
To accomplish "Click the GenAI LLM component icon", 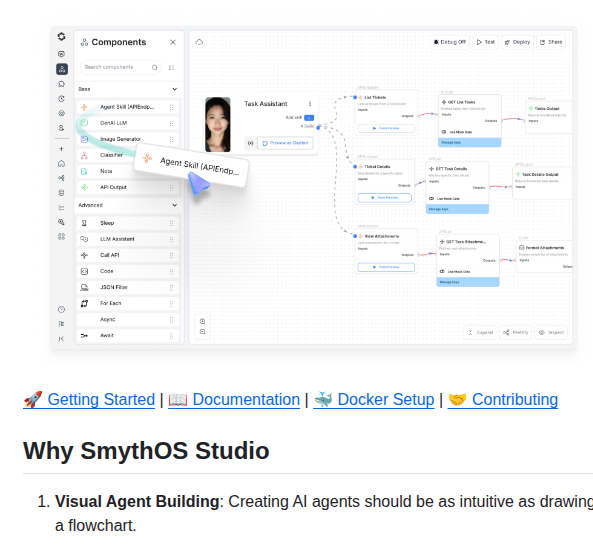I will [x=84, y=123].
